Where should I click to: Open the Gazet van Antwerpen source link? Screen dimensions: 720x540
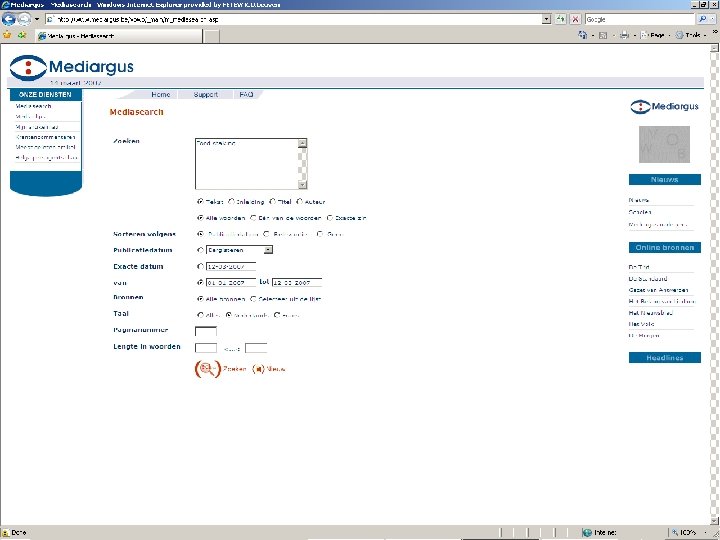pyautogui.click(x=658, y=290)
